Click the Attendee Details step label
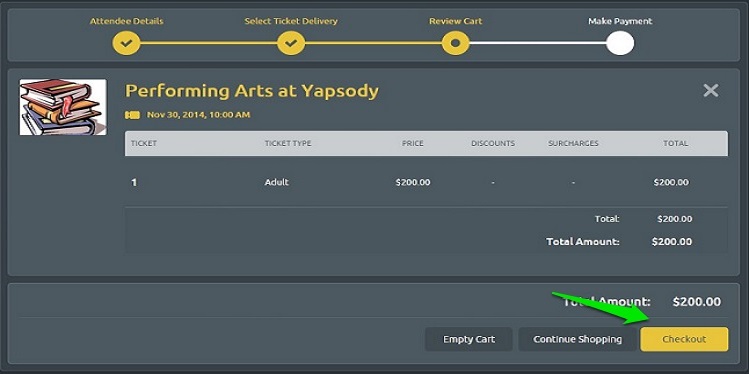Viewport: 749px width, 374px height. pos(127,21)
